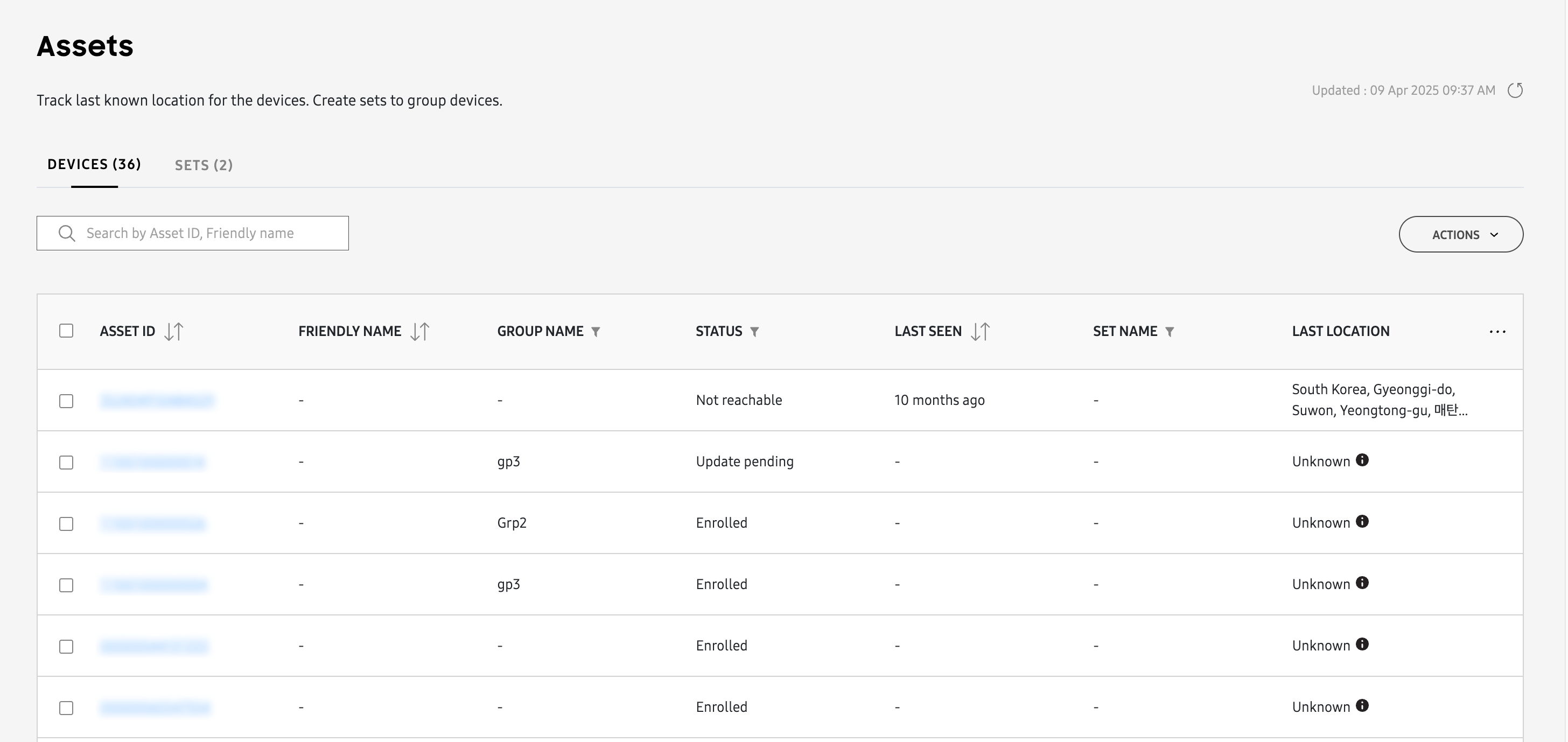Sort the Last Seen column using its arrows
The width and height of the screenshot is (1568, 742).
tap(980, 331)
